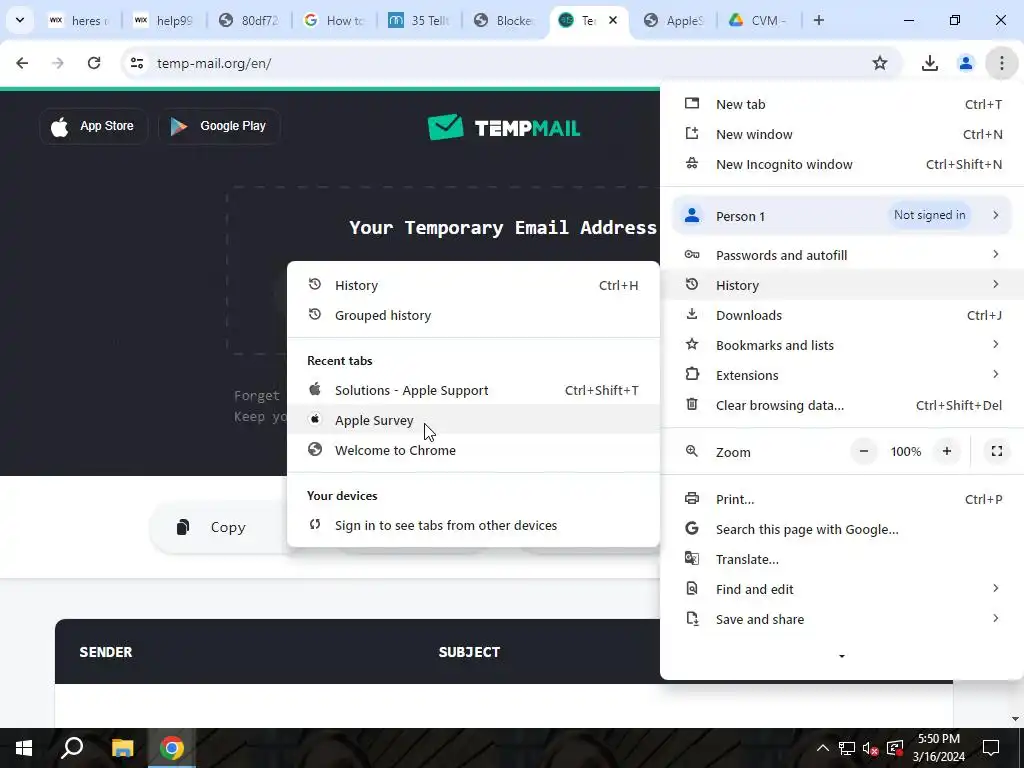Switch to the 'heres' Wix tab
1024x768 pixels.
click(x=78, y=20)
